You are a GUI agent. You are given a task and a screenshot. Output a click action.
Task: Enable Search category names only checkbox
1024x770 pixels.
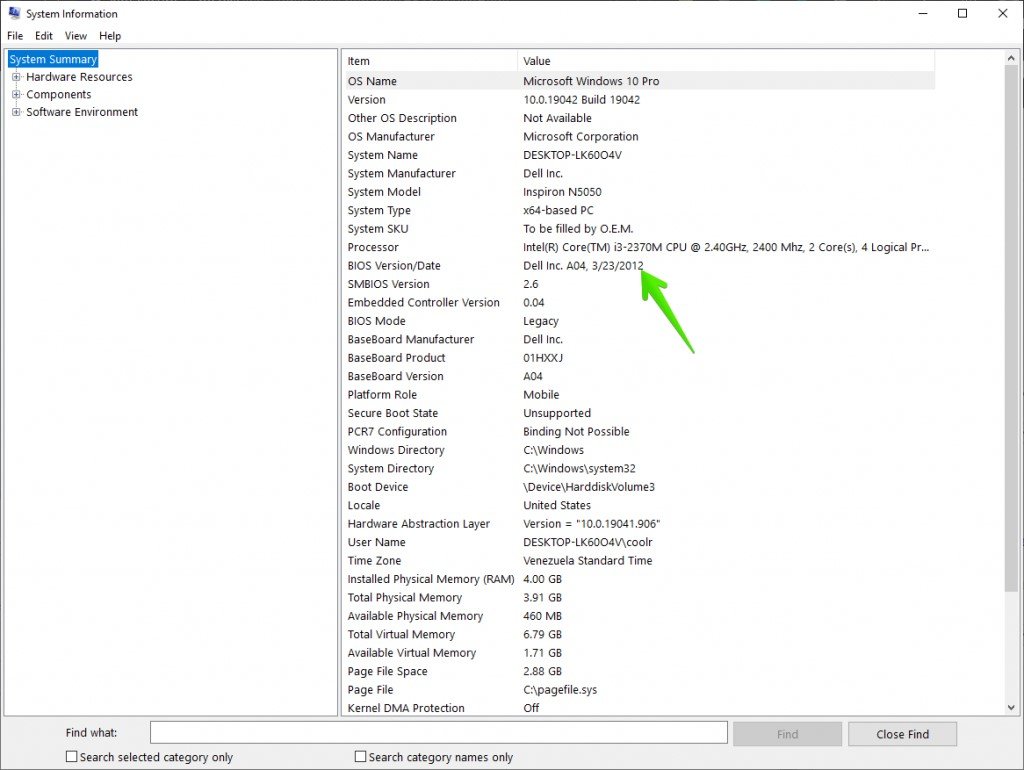click(360, 756)
